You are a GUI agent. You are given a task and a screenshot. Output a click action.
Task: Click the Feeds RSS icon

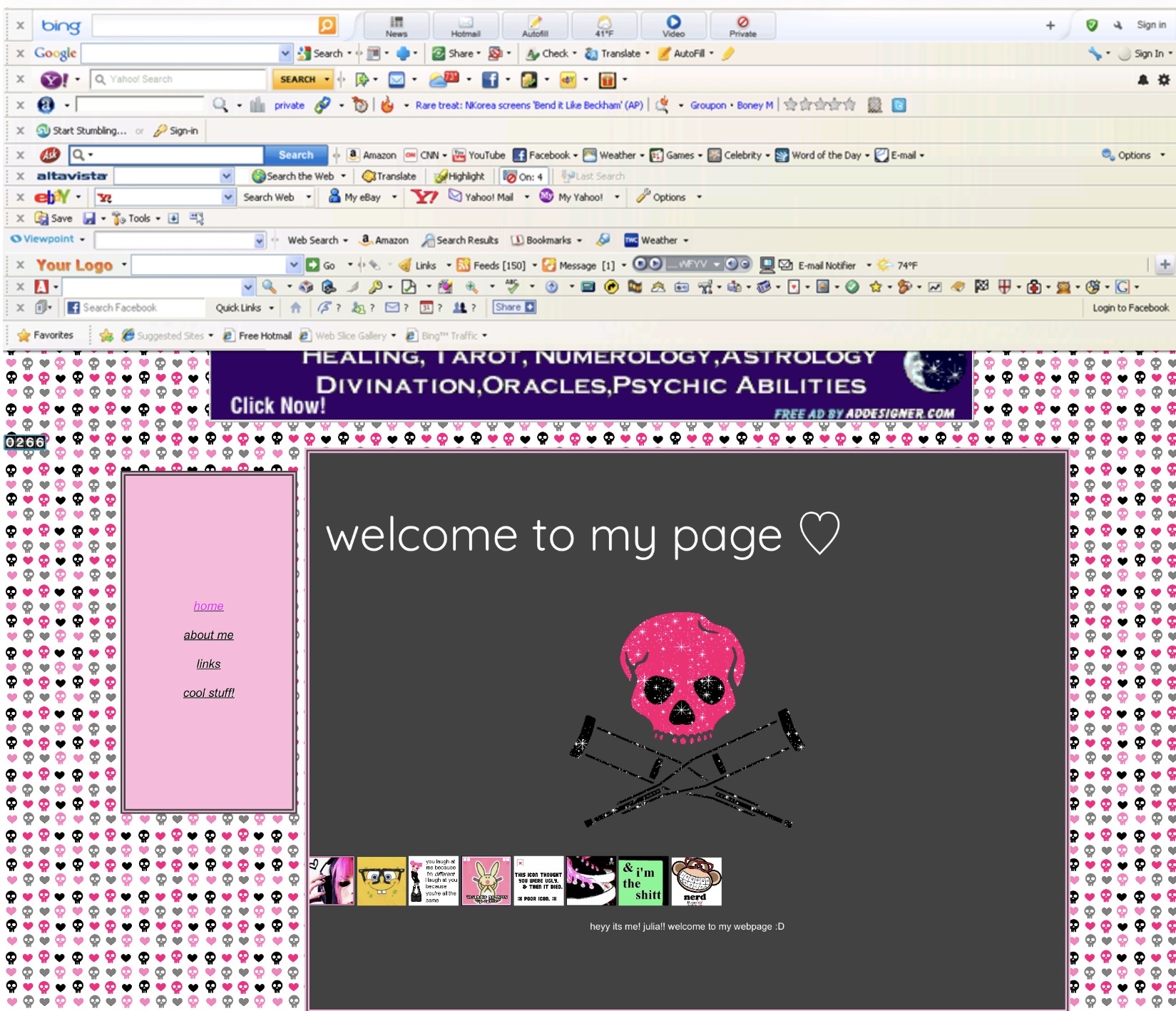(x=464, y=265)
